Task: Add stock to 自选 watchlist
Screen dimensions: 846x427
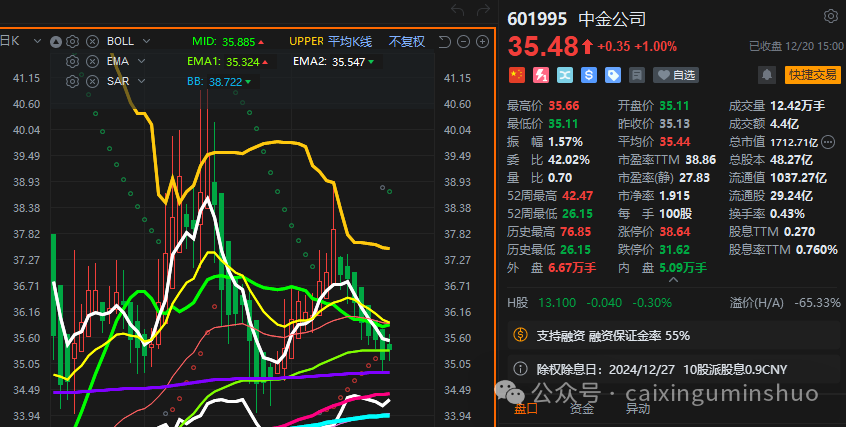Action: [x=676, y=75]
